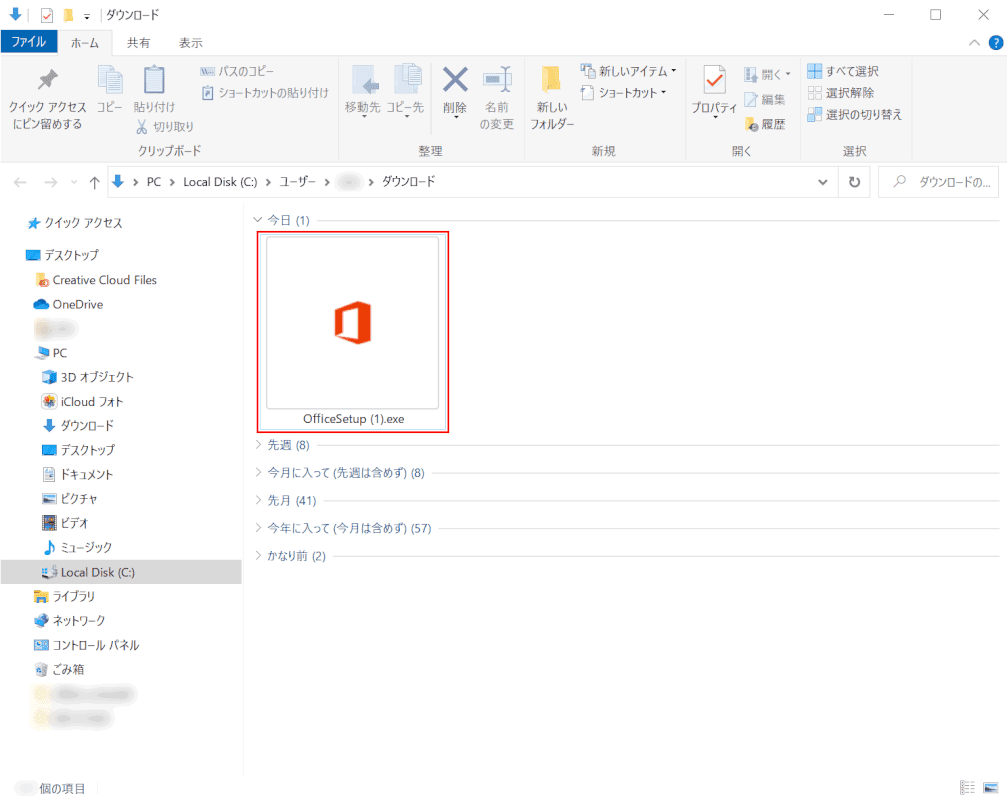Go forward with right arrow
Image resolution: width=1007 pixels, height=800 pixels.
(x=51, y=182)
